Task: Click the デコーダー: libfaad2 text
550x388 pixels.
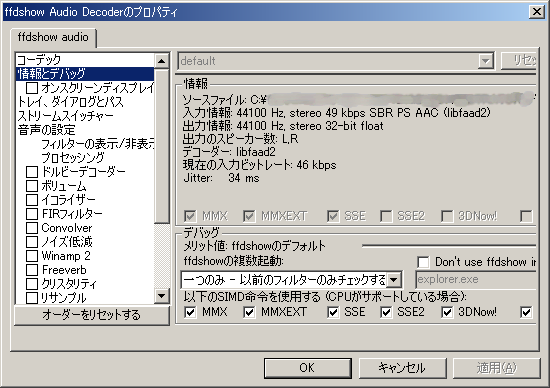Action: pyautogui.click(x=229, y=152)
